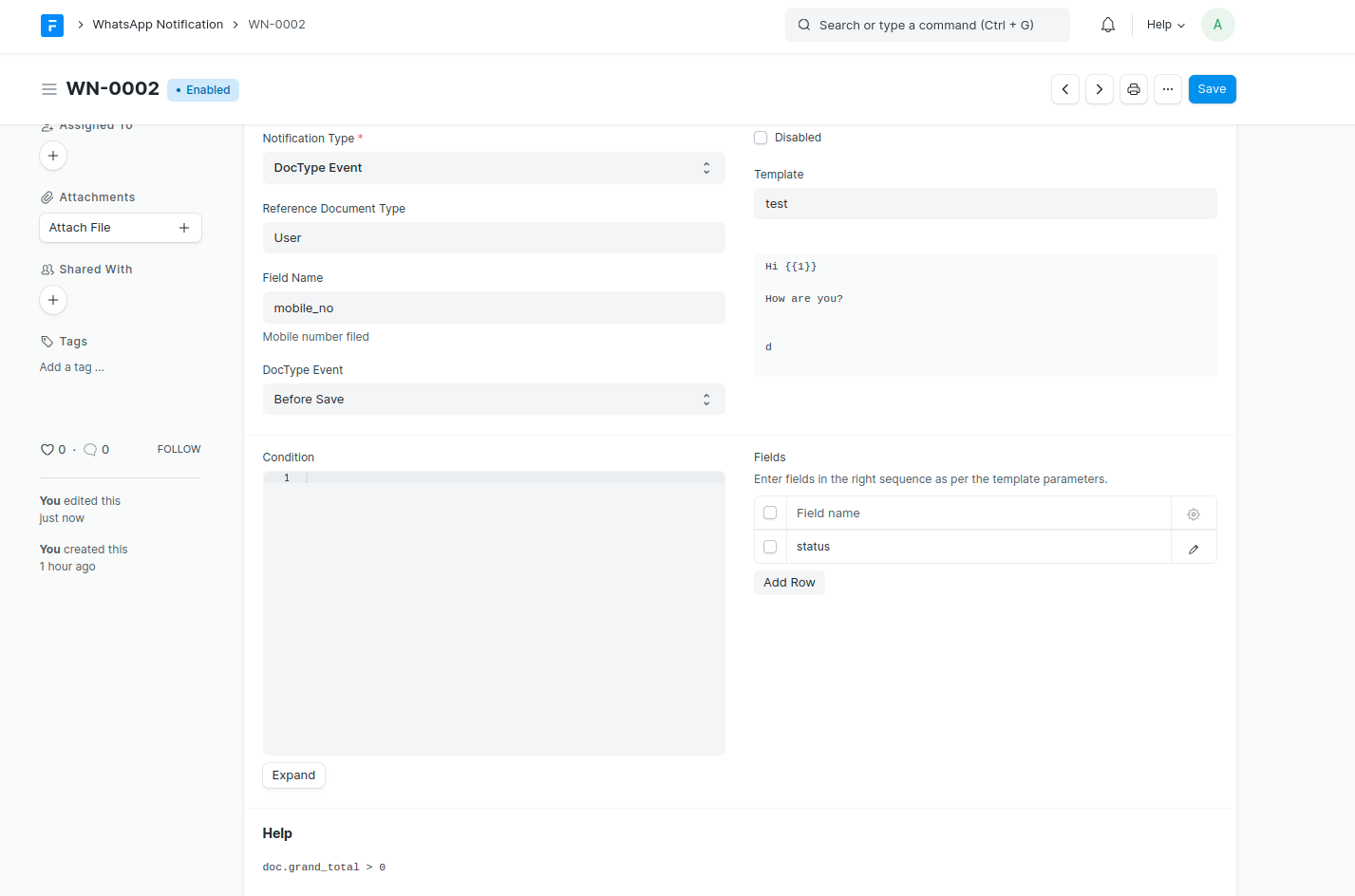The height and width of the screenshot is (896, 1355).
Task: Like the document heart icon
Action: coord(47,450)
